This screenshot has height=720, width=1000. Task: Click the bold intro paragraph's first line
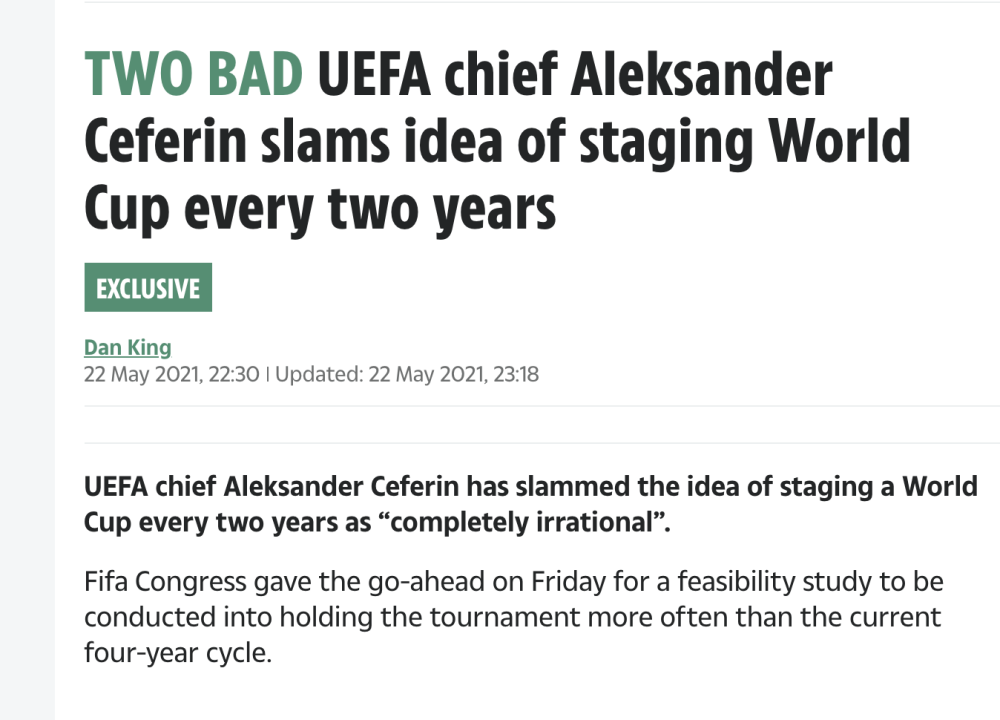click(x=531, y=487)
